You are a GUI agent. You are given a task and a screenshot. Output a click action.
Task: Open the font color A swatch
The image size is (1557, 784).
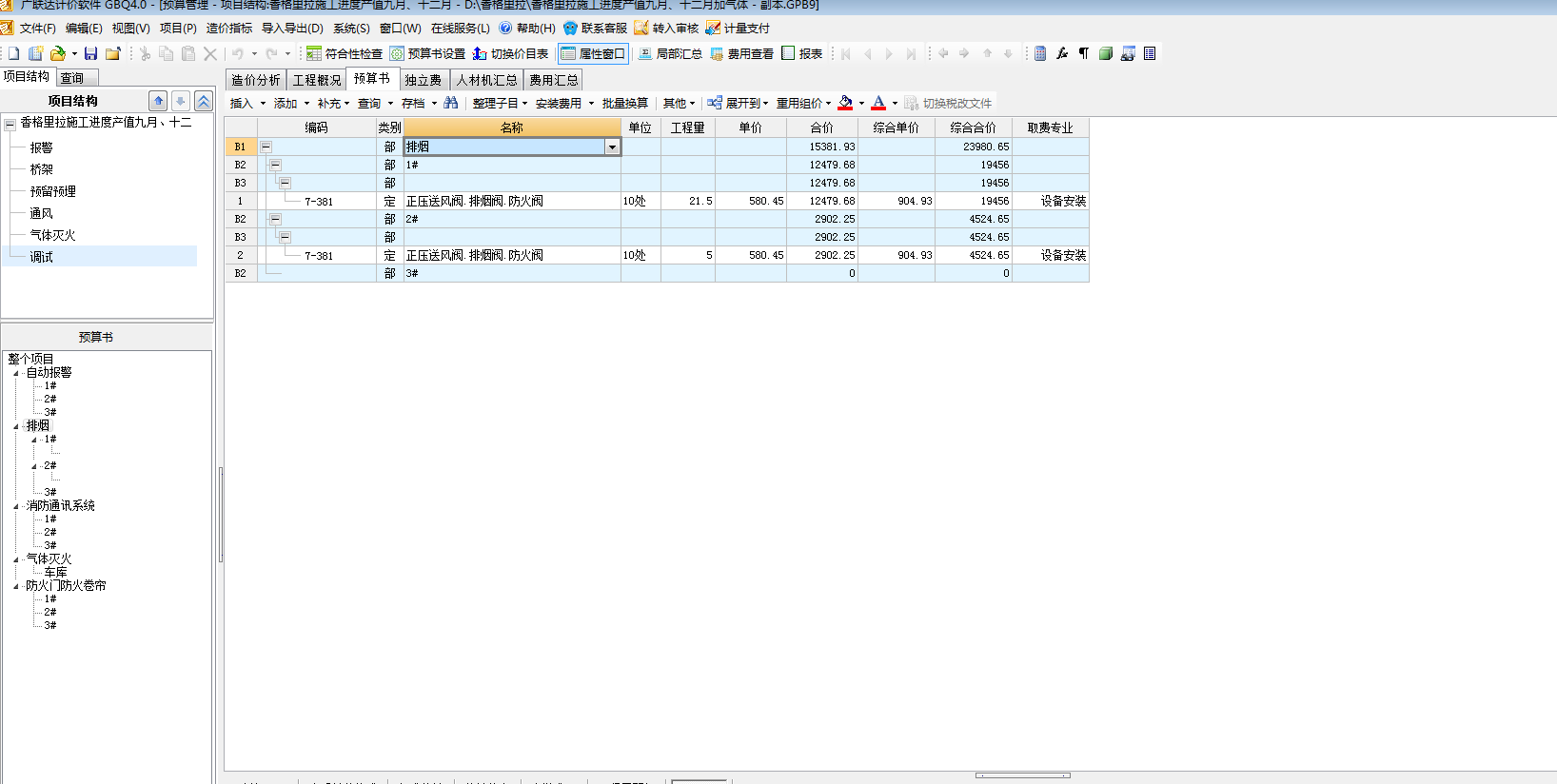[x=878, y=103]
